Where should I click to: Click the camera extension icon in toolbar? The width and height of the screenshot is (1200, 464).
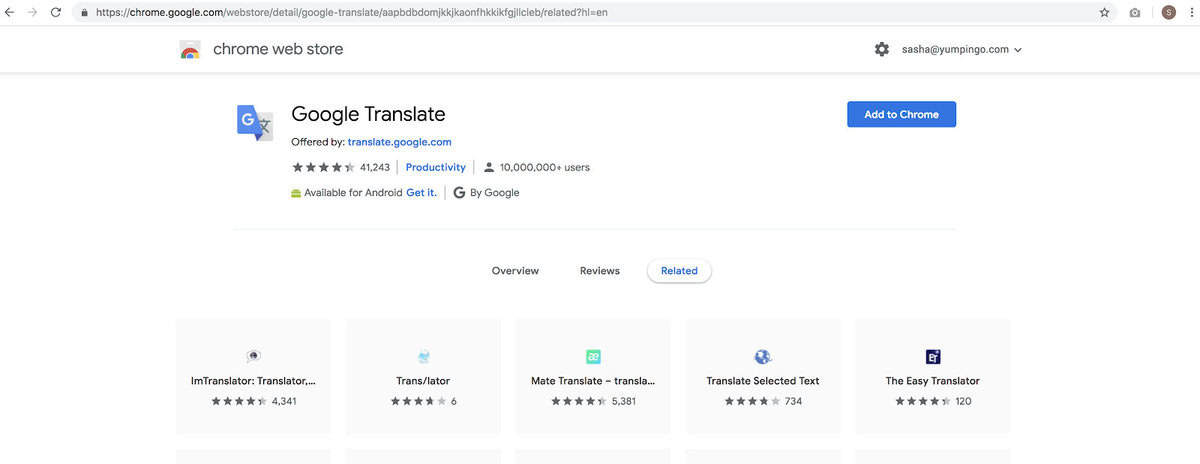pyautogui.click(x=1135, y=13)
